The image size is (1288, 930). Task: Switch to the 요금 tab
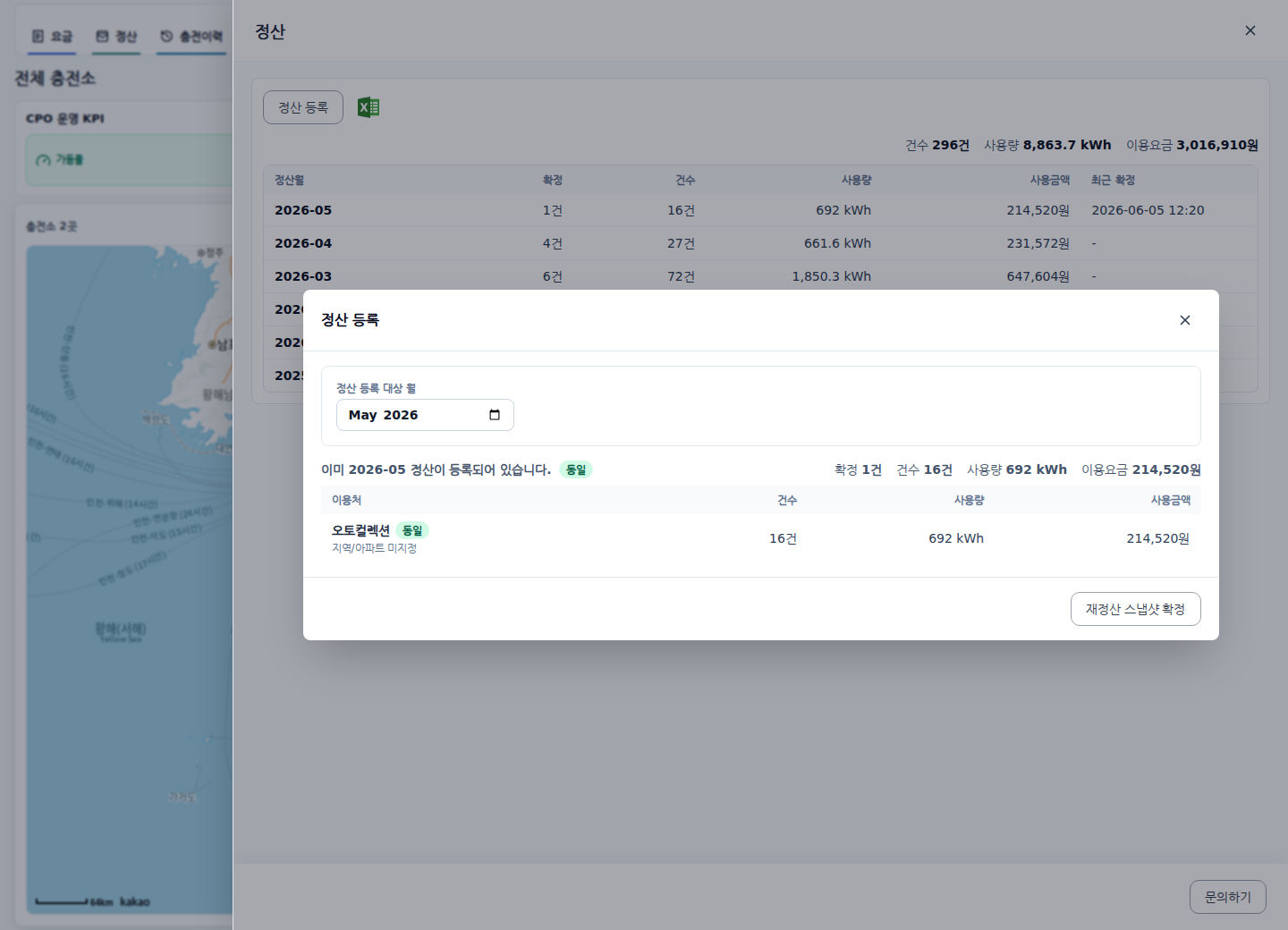pyautogui.click(x=52, y=37)
